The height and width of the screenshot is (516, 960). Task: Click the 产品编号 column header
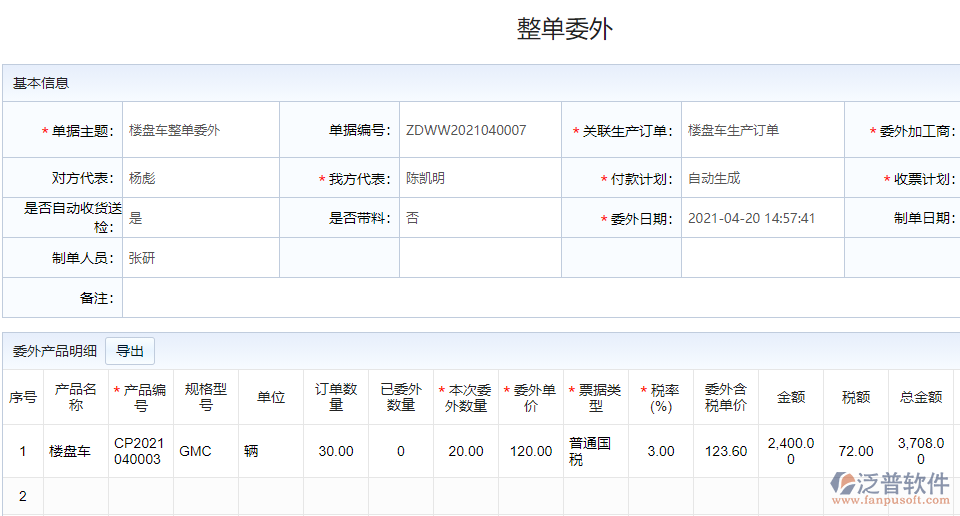[141, 397]
